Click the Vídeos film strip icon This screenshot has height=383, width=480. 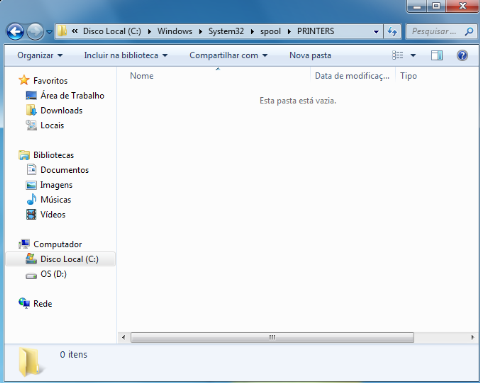click(x=31, y=214)
